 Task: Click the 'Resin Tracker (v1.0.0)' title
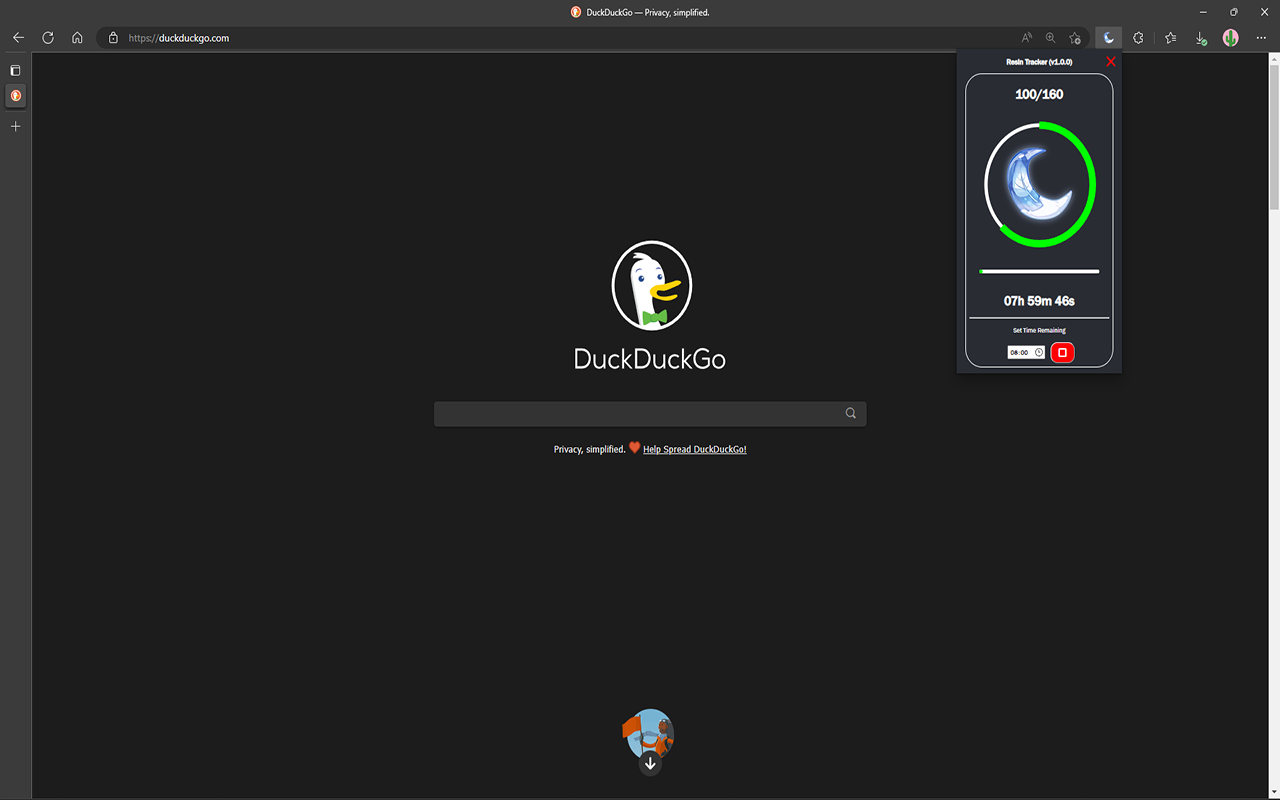pos(1039,62)
